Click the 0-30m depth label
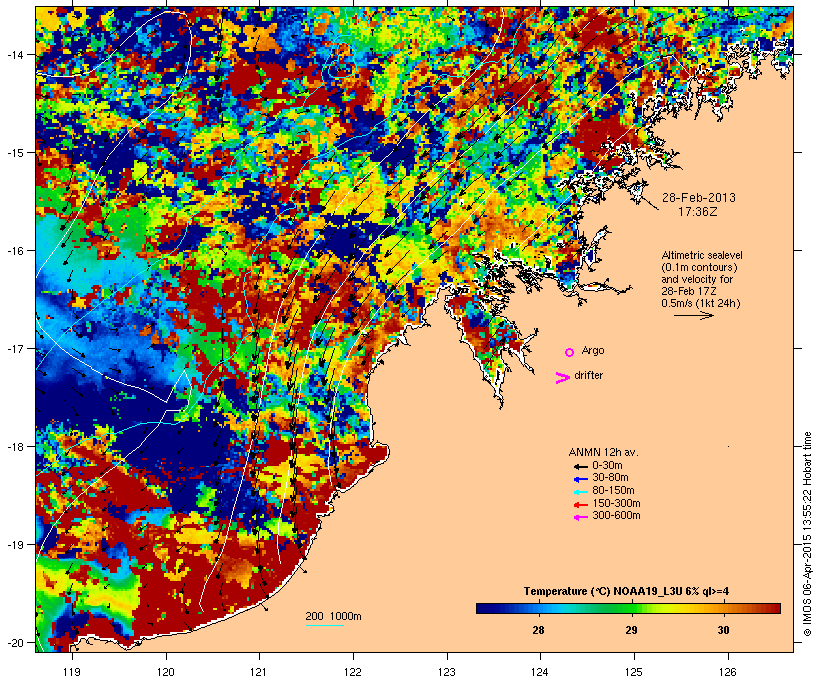The image size is (820, 680). pos(607,466)
